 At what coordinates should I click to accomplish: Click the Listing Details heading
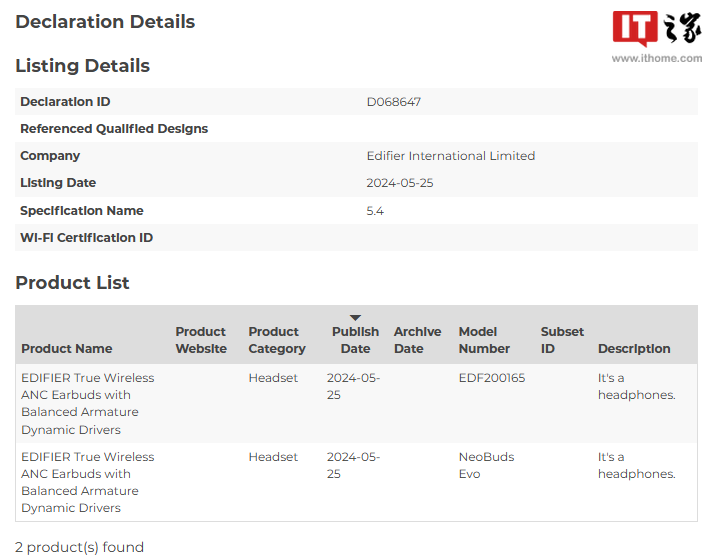(82, 66)
